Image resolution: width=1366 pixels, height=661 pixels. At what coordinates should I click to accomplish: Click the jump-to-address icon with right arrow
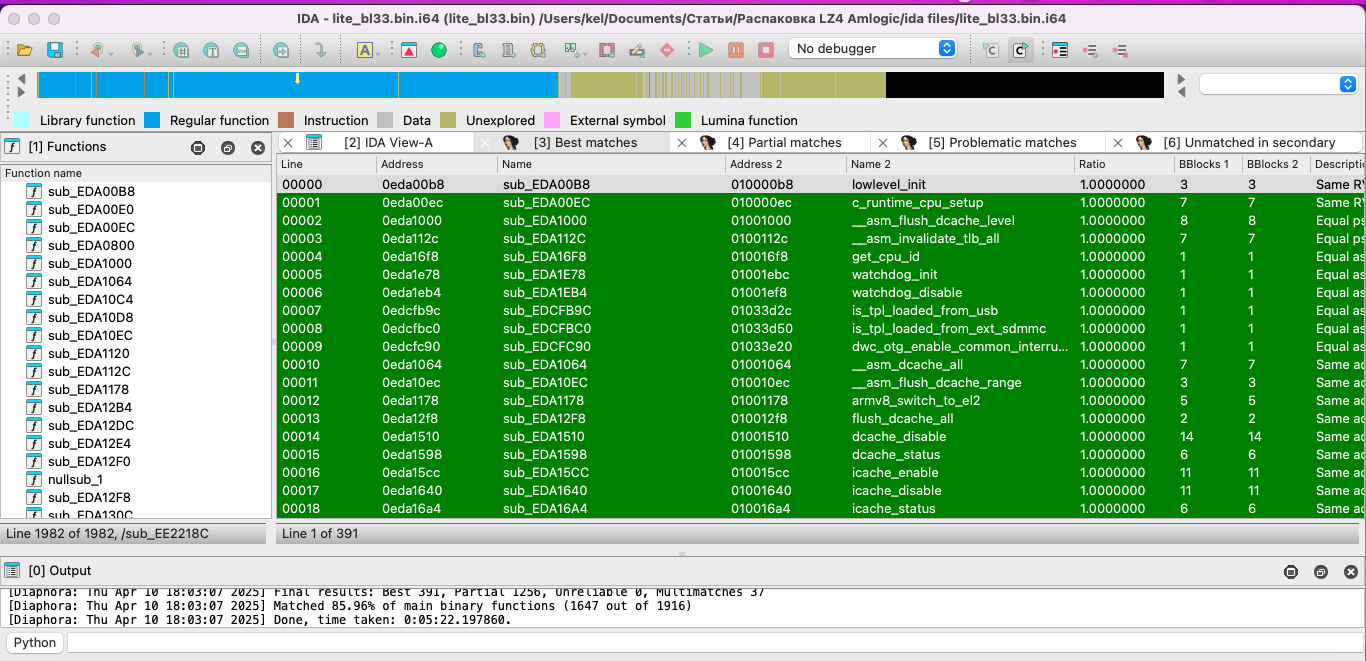(282, 49)
